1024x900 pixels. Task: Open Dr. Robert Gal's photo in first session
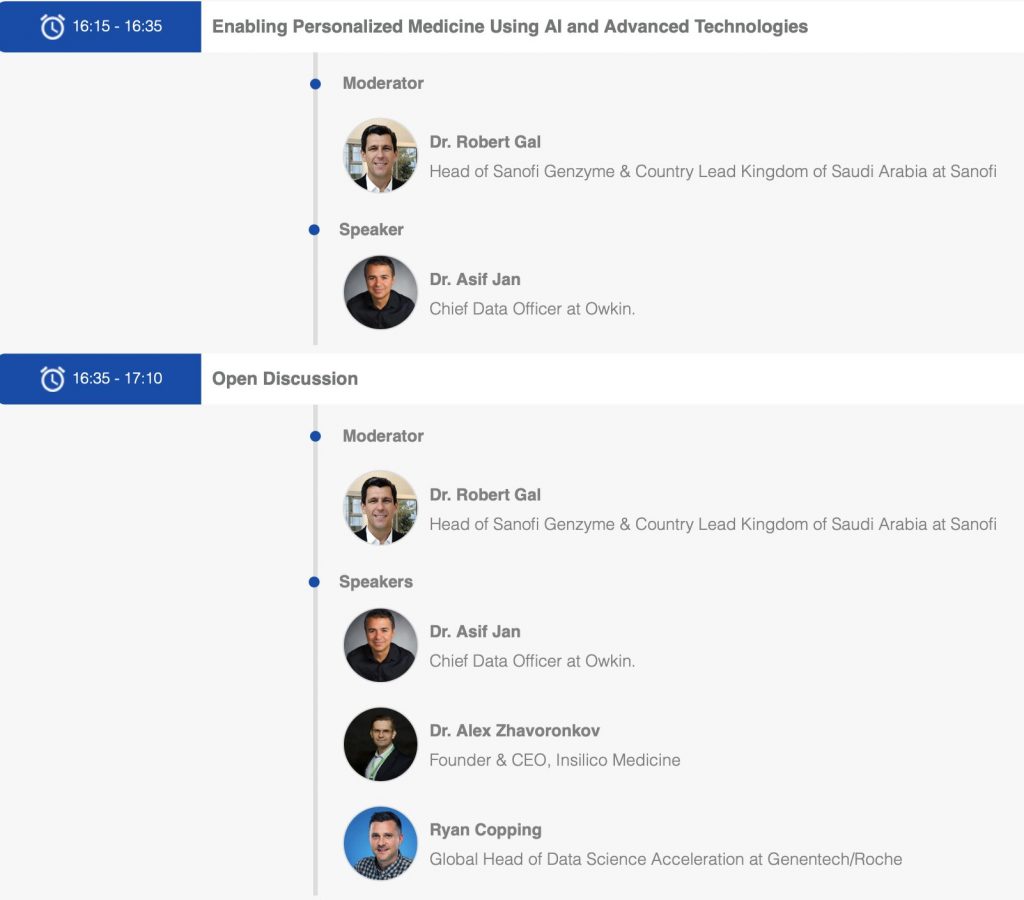click(380, 155)
